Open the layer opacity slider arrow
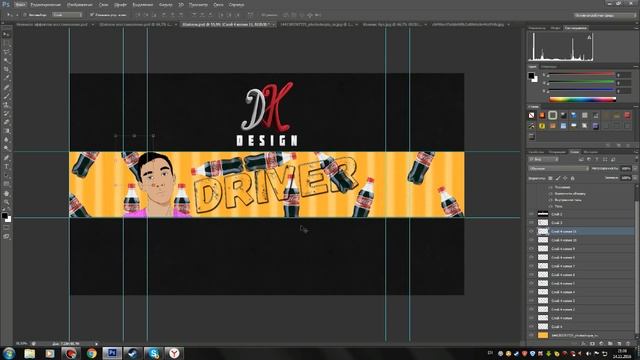Viewport: 640px width, 360px height. 635,168
